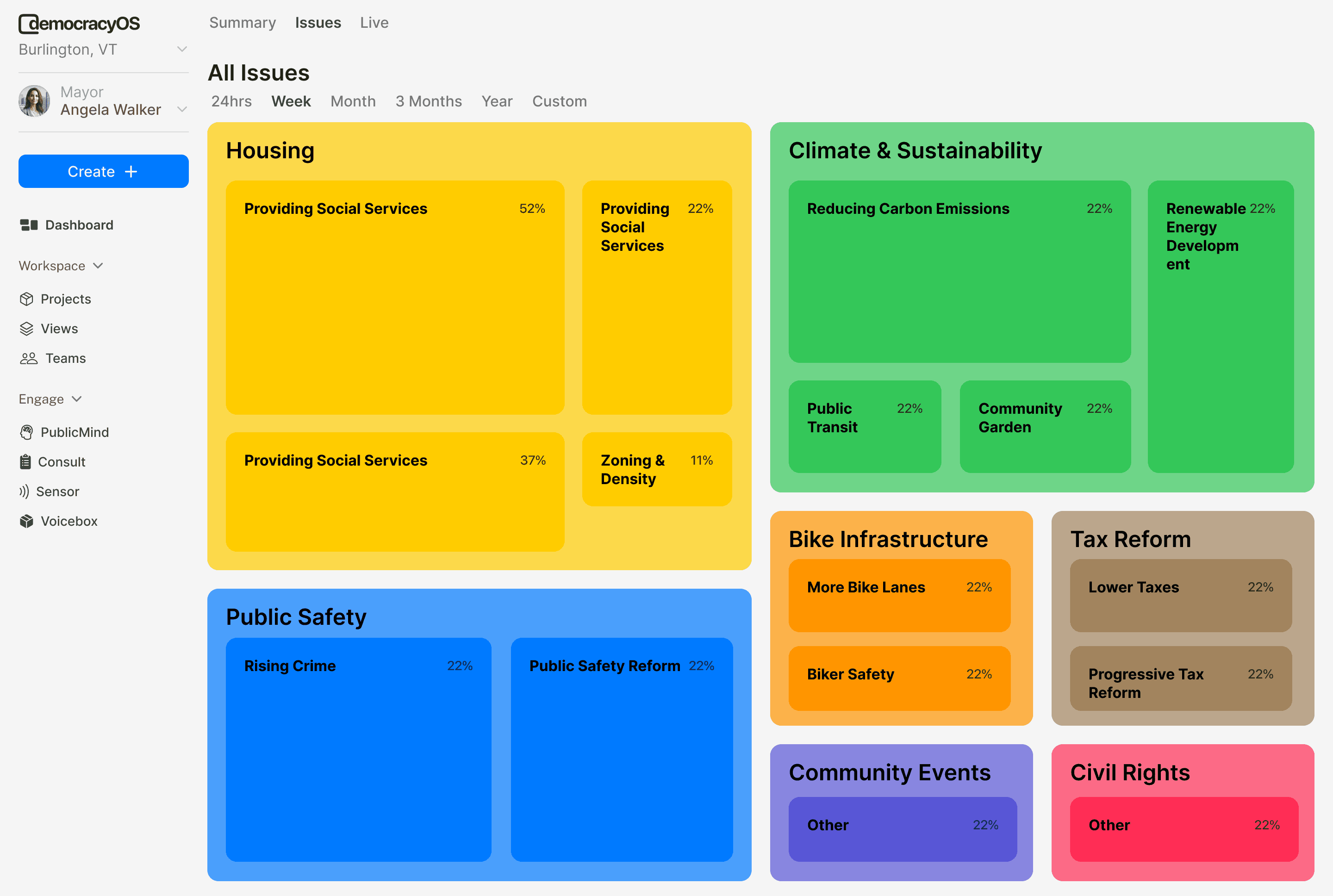Open Consult via its clipboard icon
This screenshot has width=1333, height=896.
tap(25, 462)
